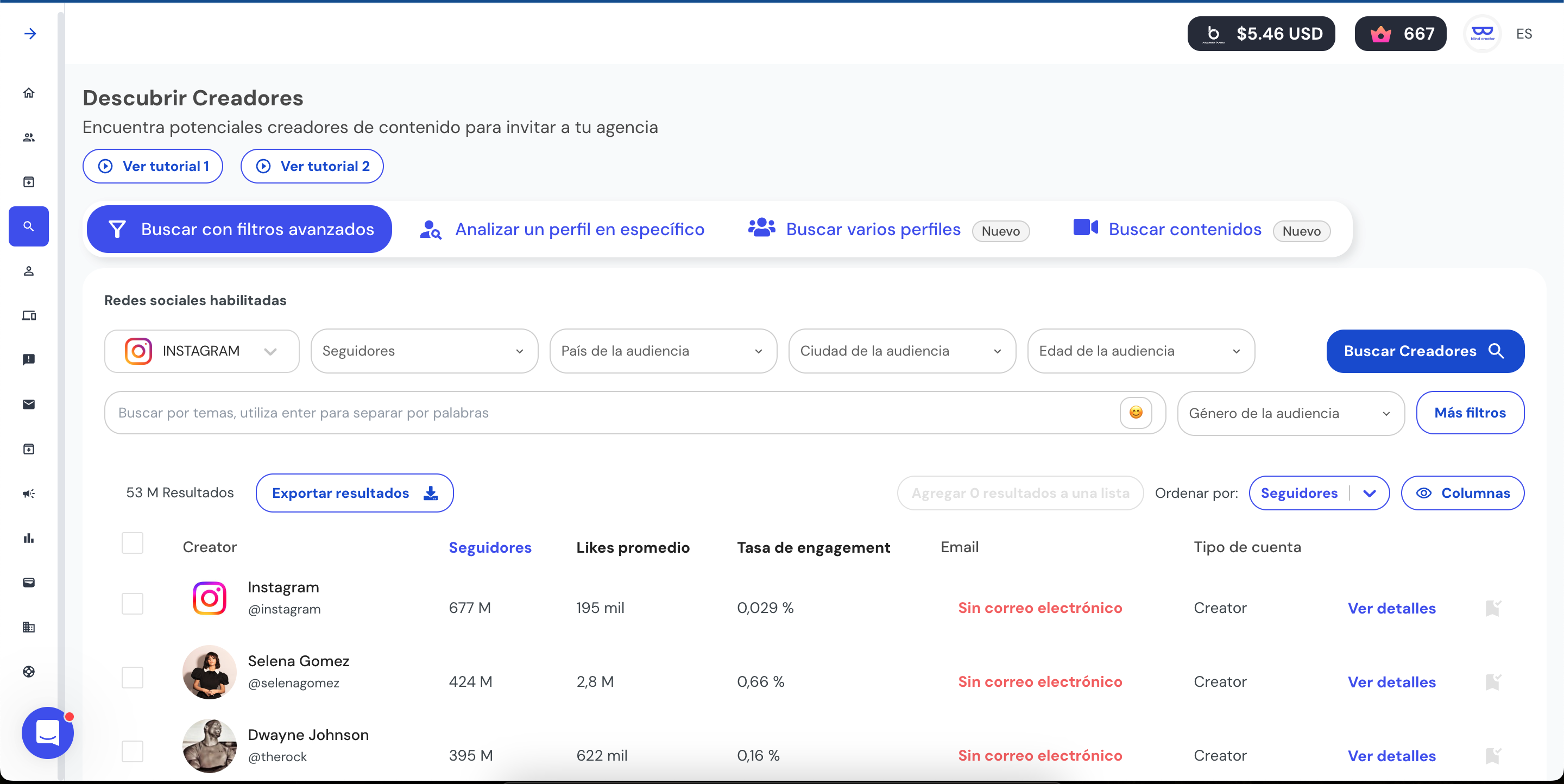Open the emoji picker in the topics field
Viewport: 1564px width, 784px height.
1136,413
